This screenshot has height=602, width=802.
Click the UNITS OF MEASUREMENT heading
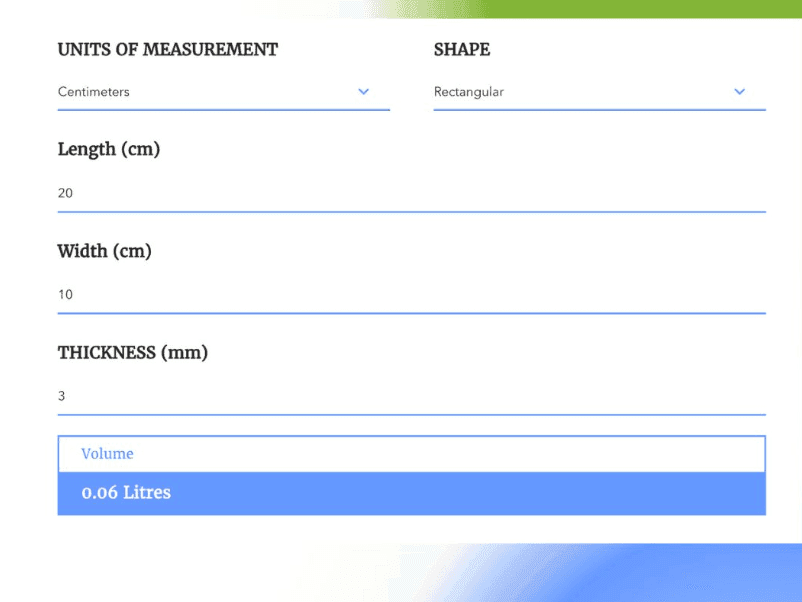tap(168, 50)
